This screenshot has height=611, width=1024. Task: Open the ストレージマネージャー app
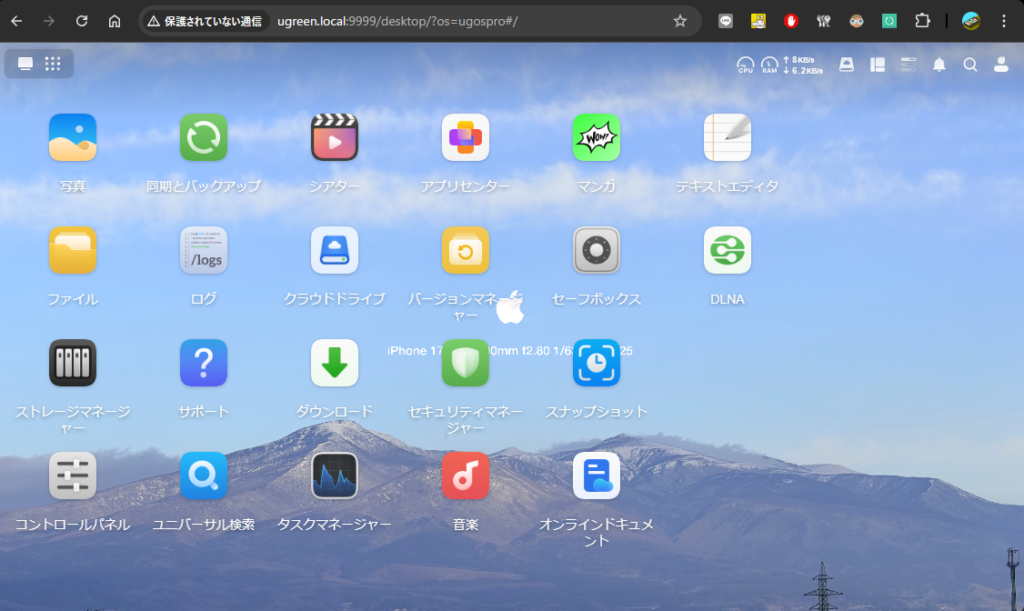coord(72,363)
